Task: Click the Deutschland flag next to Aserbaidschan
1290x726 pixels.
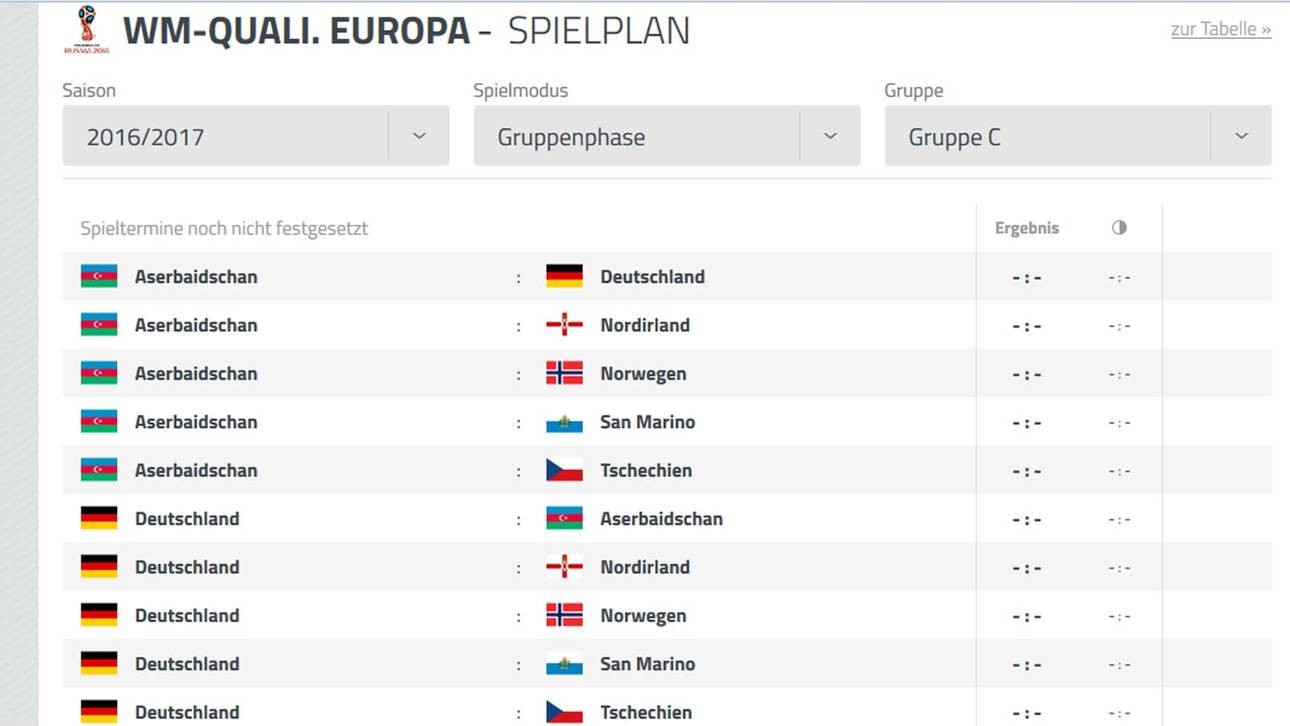Action: coord(563,275)
